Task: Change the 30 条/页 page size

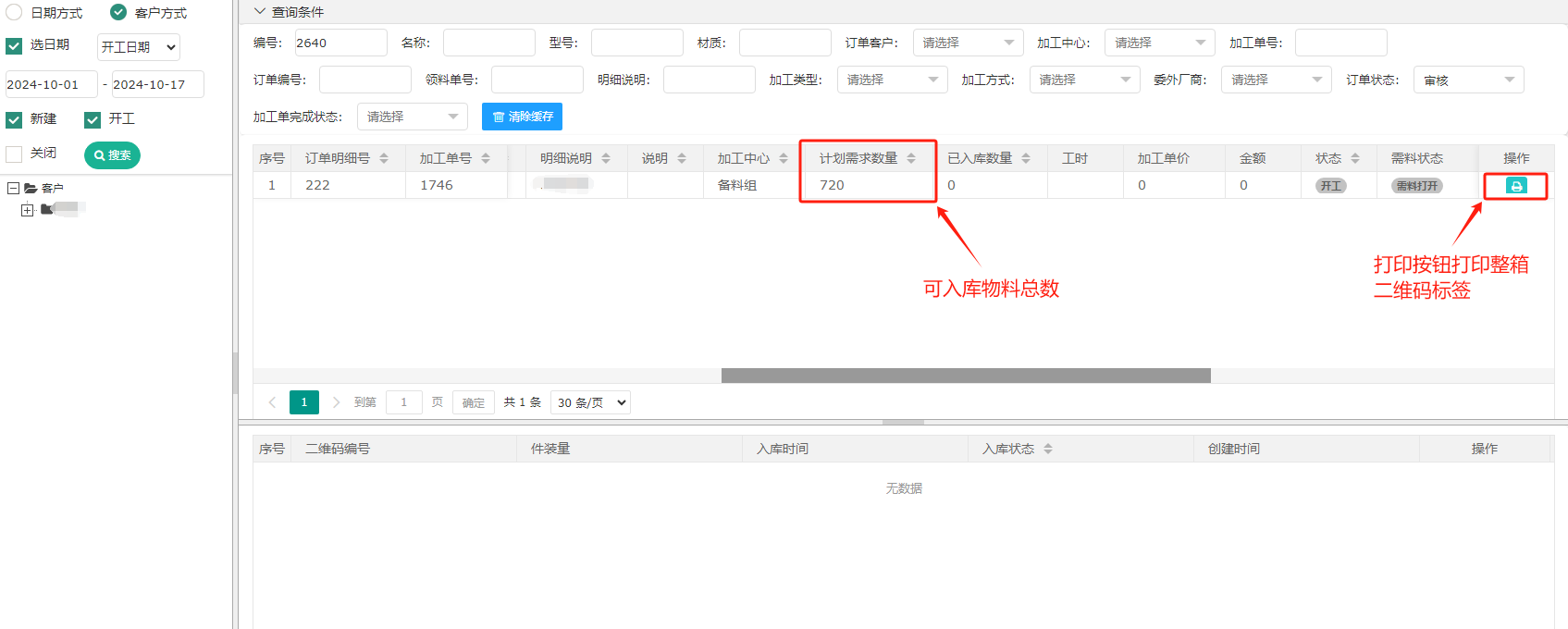Action: [x=590, y=402]
